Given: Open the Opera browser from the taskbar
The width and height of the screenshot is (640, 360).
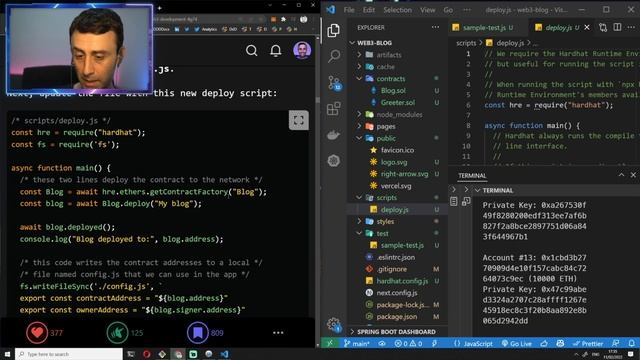Looking at the screenshot, I should pyautogui.click(x=147, y=354).
